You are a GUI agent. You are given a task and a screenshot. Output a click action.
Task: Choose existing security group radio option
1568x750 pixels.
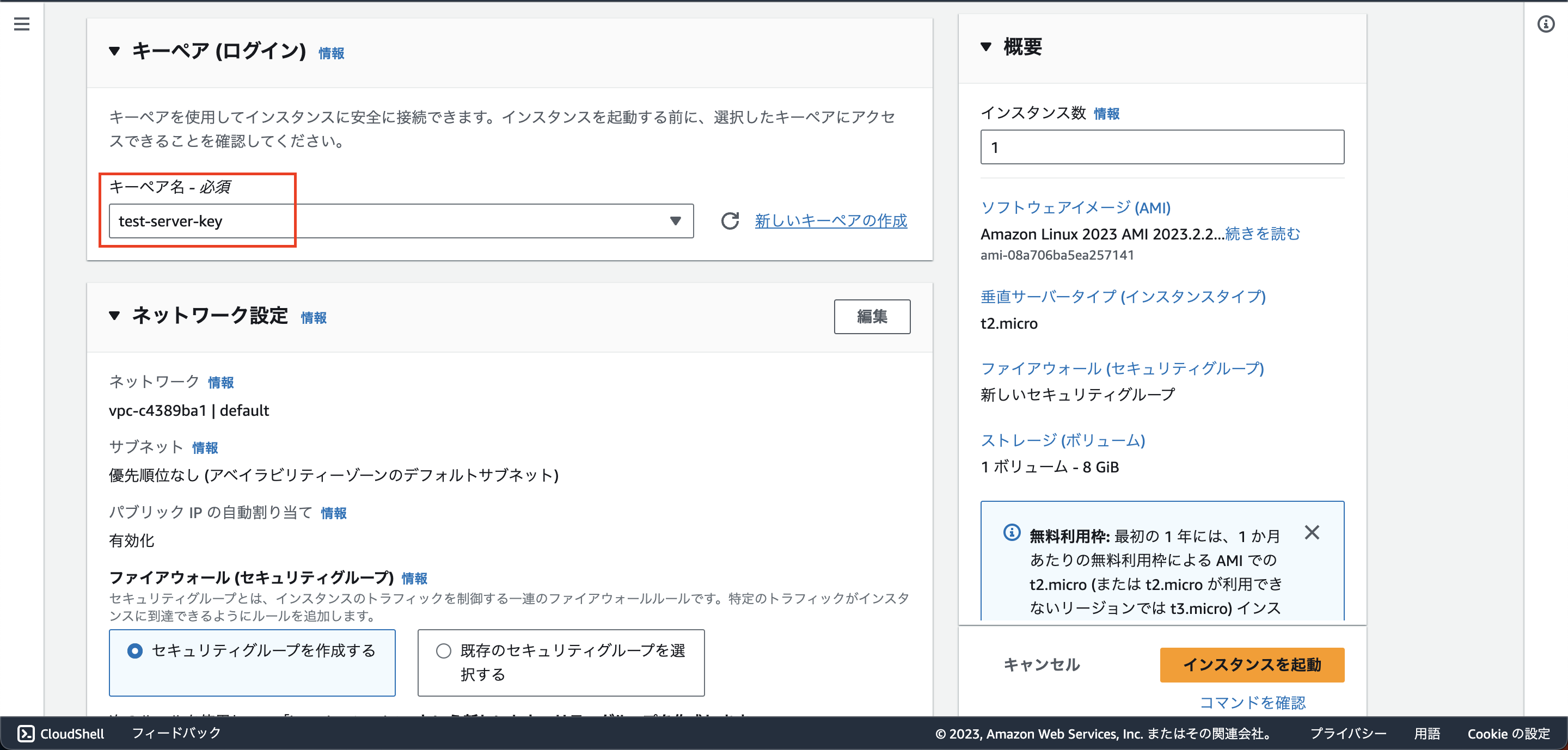(x=444, y=651)
